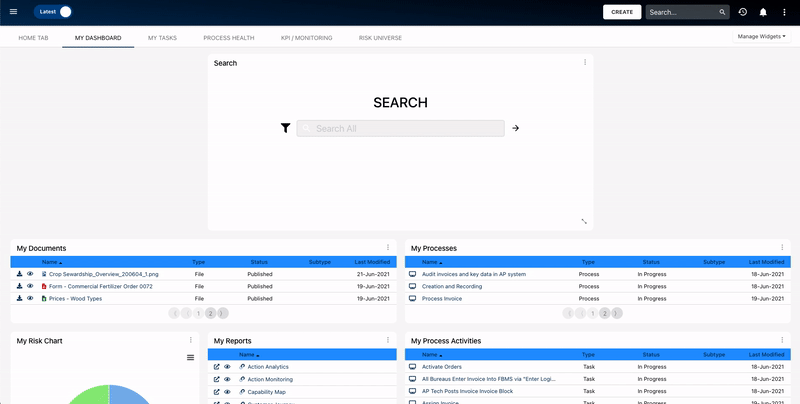Sort My Documents by Name column
The width and height of the screenshot is (800, 404).
pyautogui.click(x=52, y=262)
